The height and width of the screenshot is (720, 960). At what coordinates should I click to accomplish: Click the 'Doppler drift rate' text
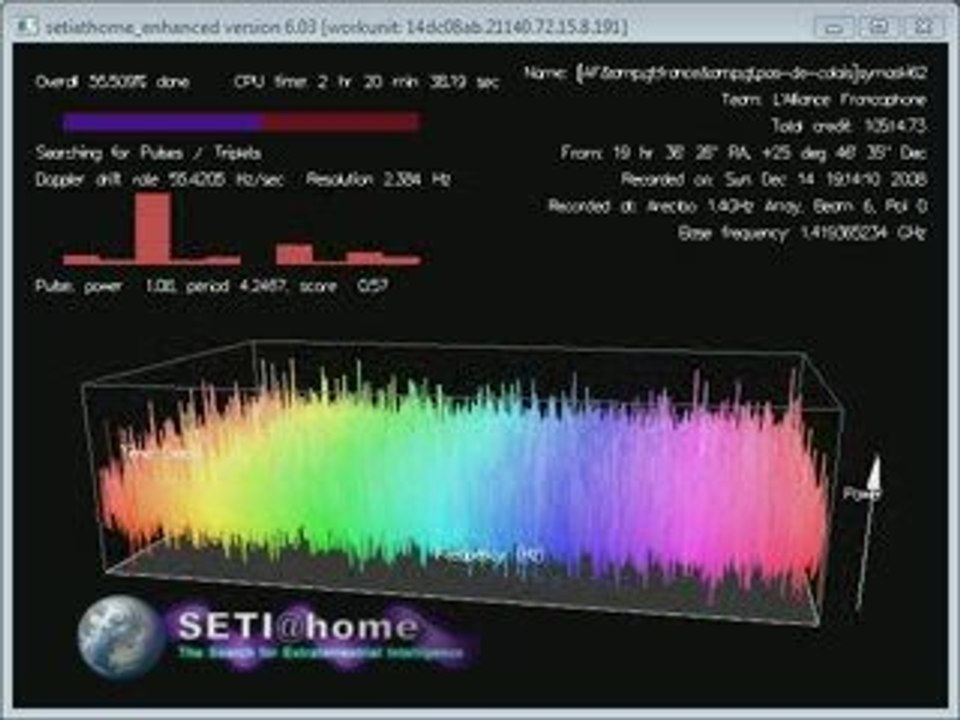coord(160,179)
